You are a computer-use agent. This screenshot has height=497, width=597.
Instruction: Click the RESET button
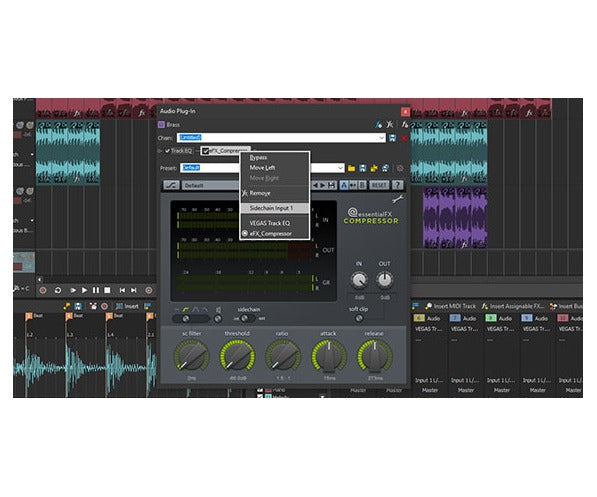(x=379, y=185)
